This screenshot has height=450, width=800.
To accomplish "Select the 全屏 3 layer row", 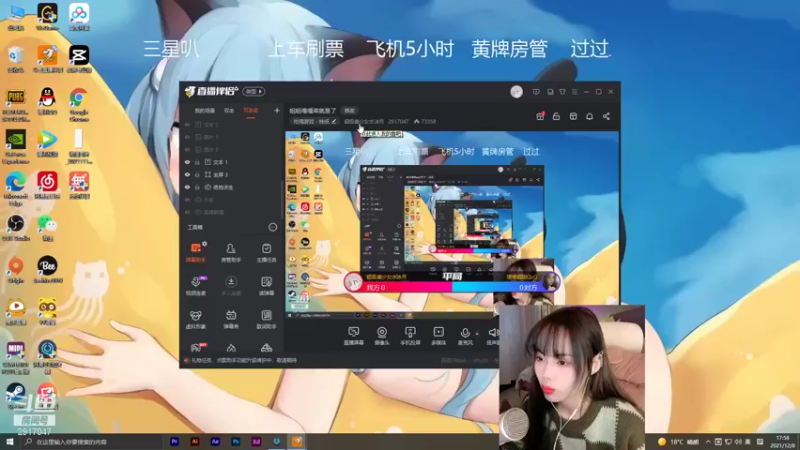I will point(232,174).
